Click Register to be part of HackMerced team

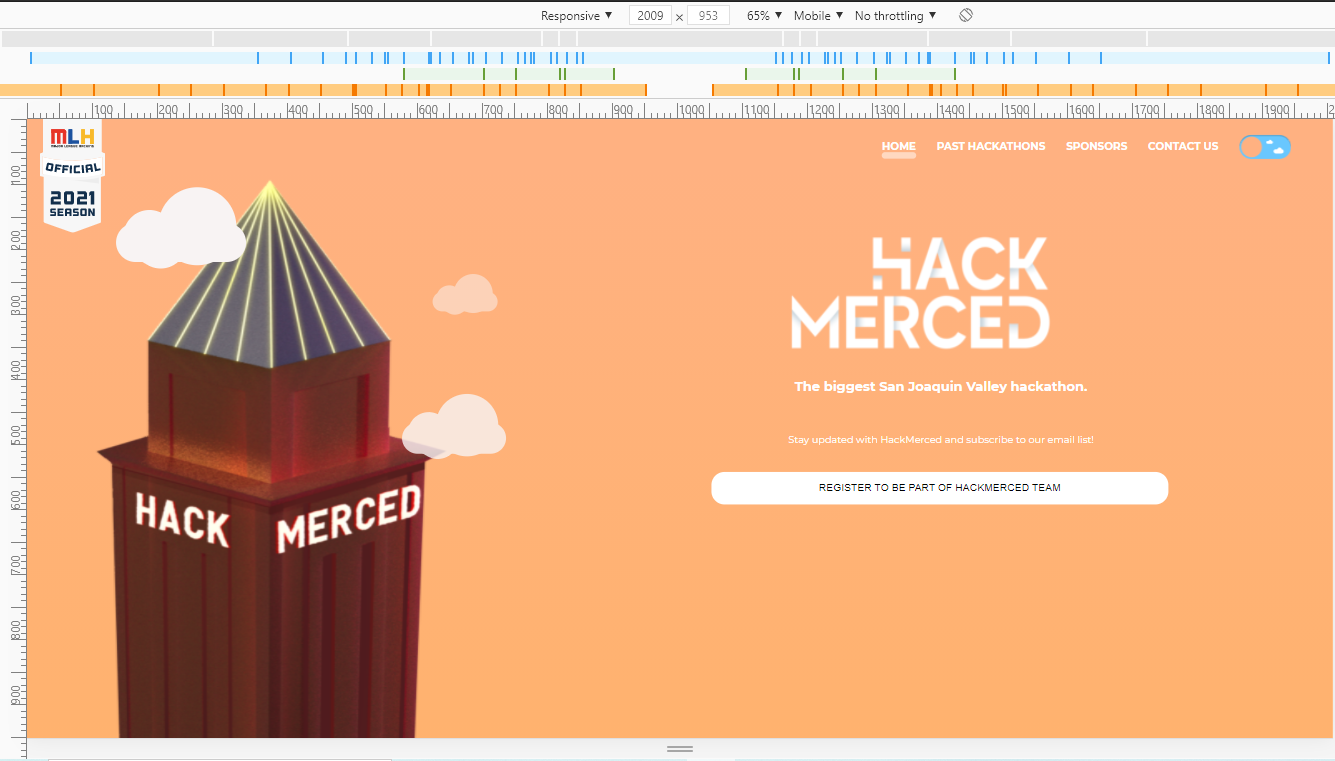[939, 488]
